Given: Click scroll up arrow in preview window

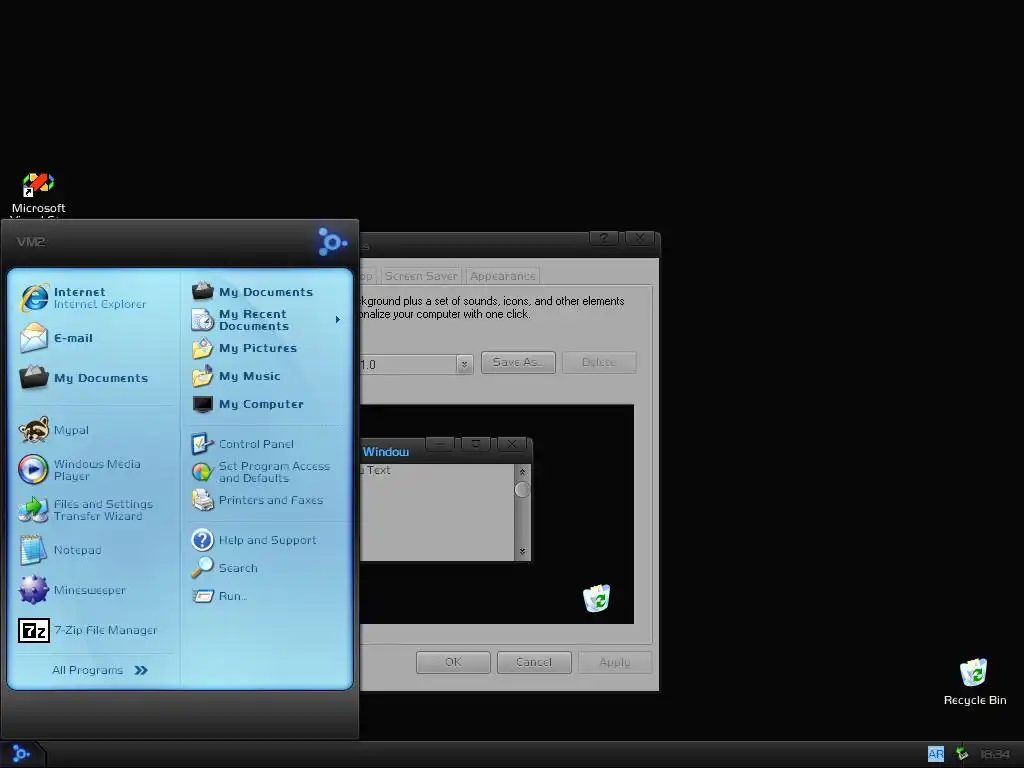Looking at the screenshot, I should tap(522, 472).
